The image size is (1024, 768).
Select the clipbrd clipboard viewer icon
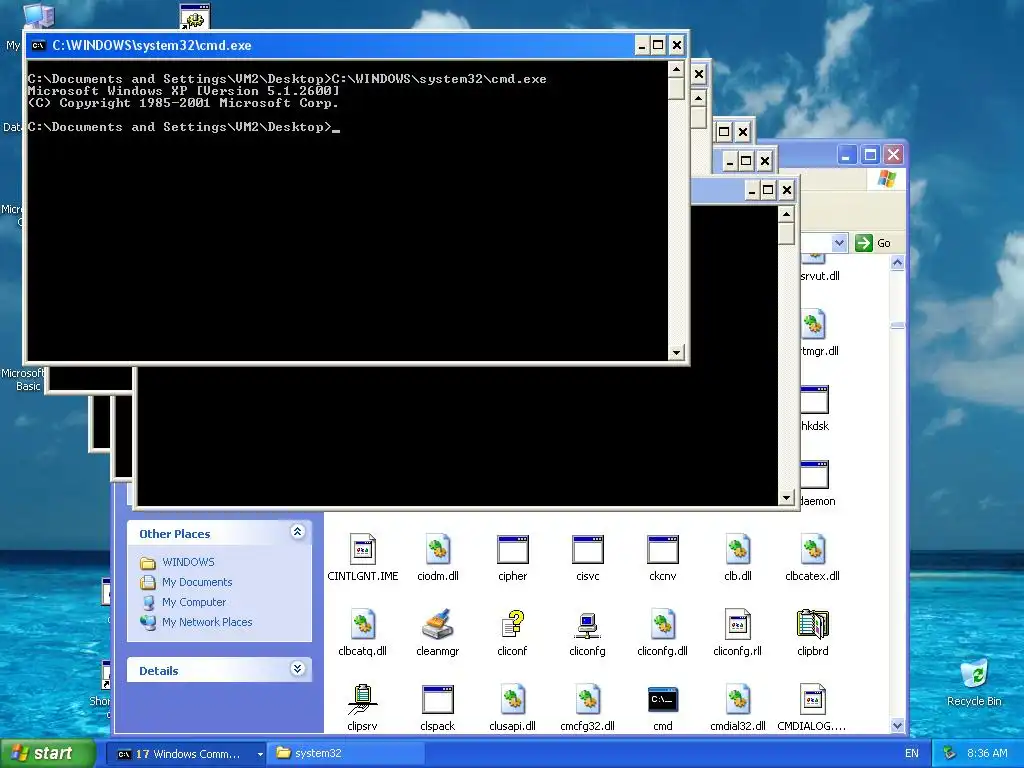pos(813,625)
